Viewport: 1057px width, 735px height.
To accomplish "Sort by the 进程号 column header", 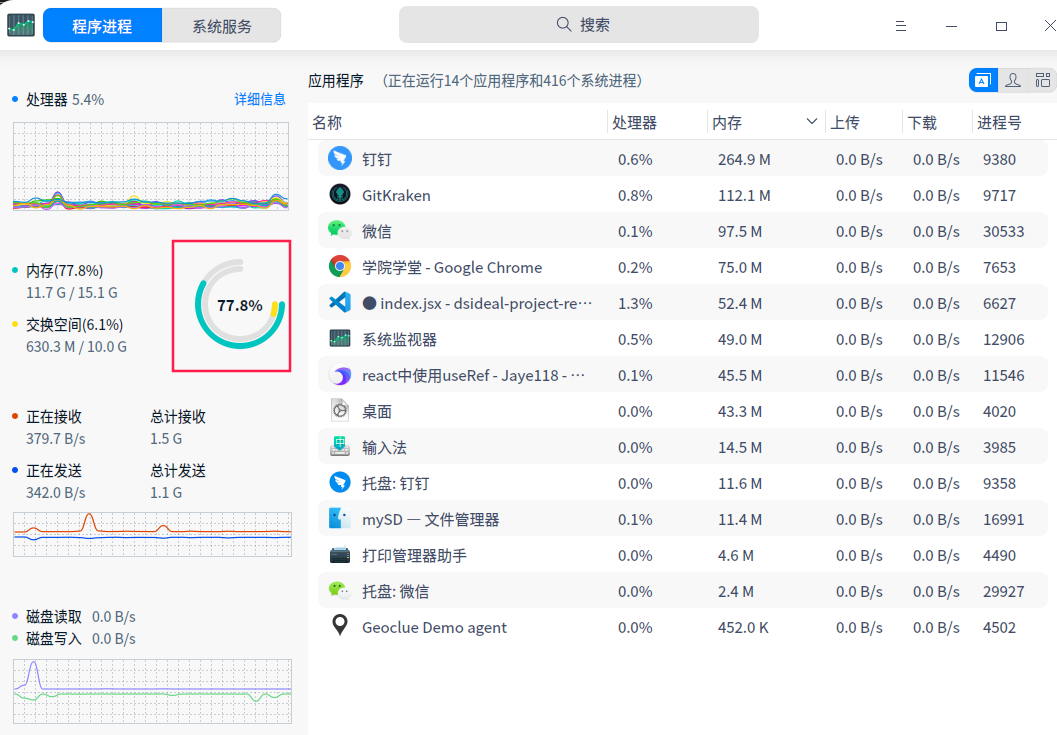I will click(x=999, y=123).
